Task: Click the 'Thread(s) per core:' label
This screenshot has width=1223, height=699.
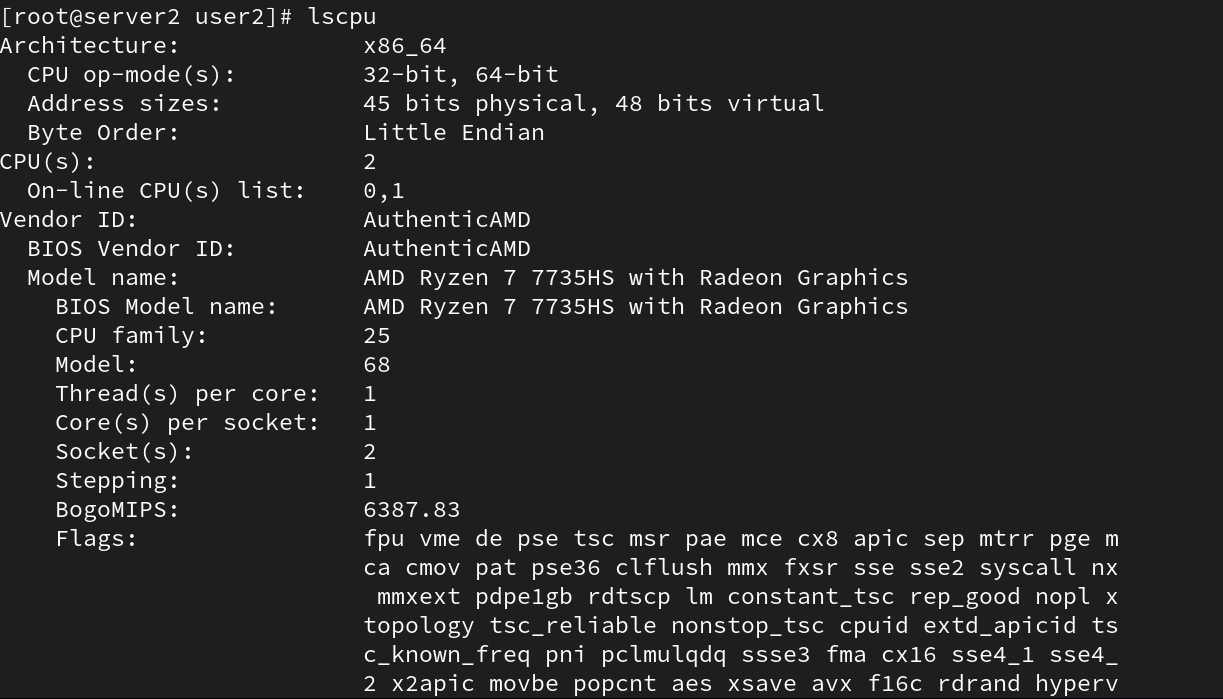Action: click(x=187, y=394)
